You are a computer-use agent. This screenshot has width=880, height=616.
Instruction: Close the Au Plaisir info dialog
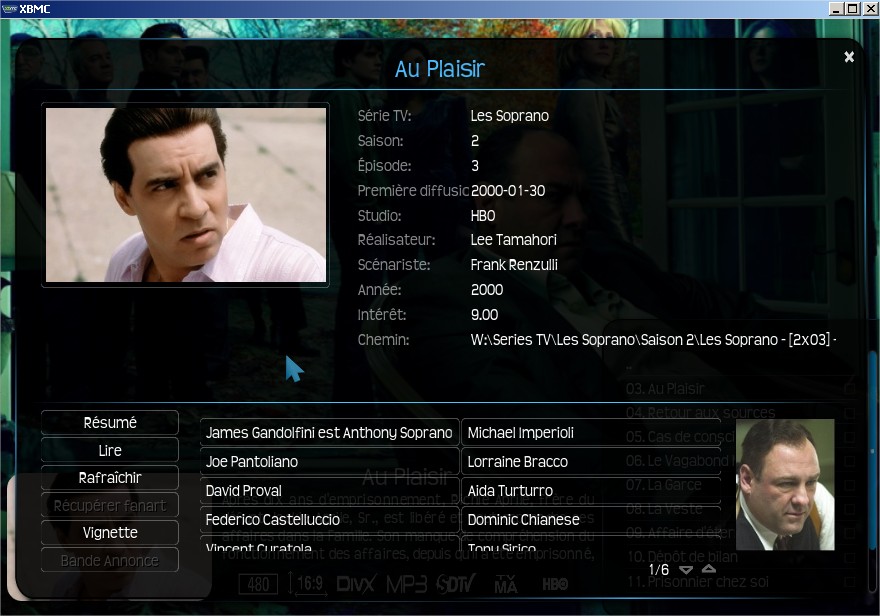pos(849,57)
